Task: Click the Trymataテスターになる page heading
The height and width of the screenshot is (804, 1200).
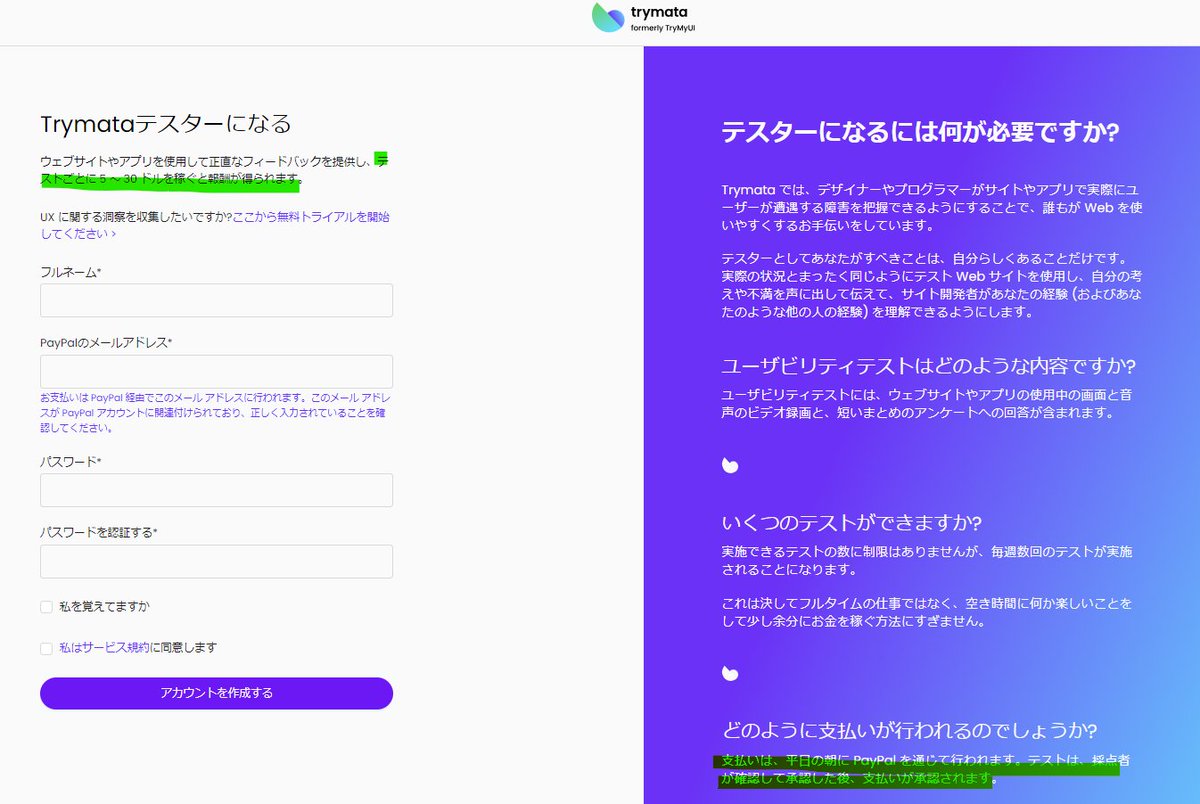Action: (164, 123)
